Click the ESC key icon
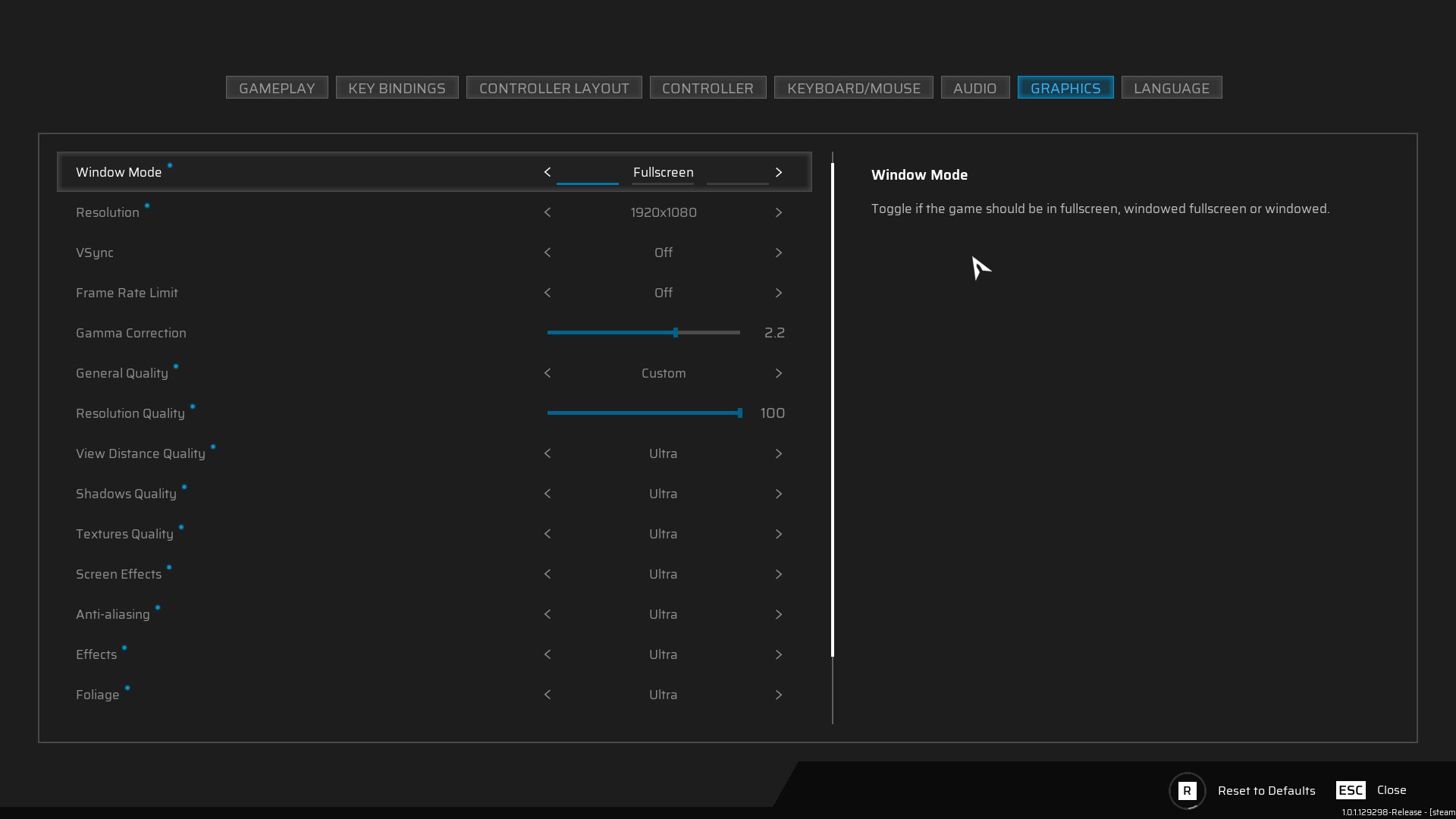 [1350, 790]
